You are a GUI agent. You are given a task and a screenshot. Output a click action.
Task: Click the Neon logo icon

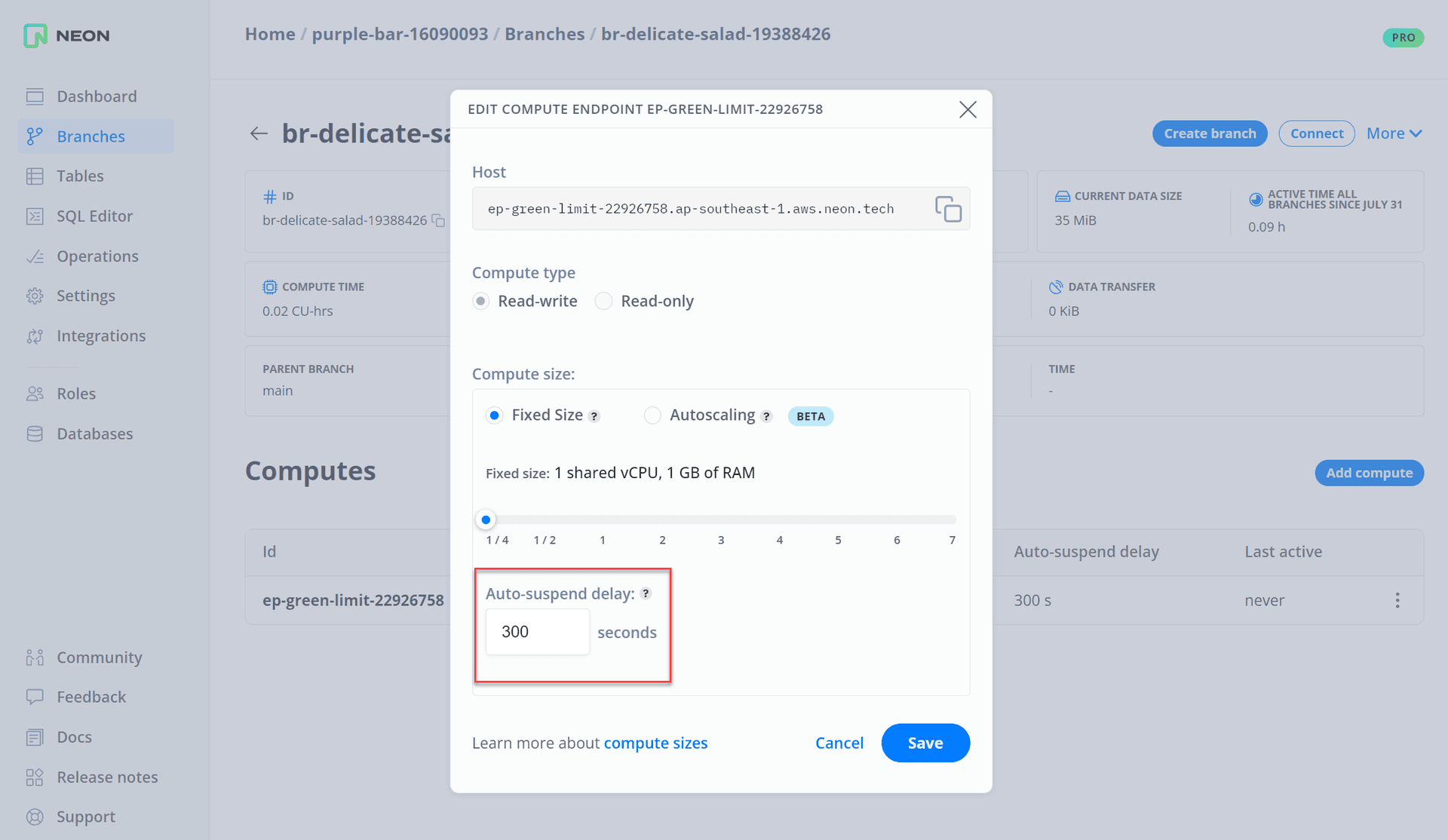point(35,35)
